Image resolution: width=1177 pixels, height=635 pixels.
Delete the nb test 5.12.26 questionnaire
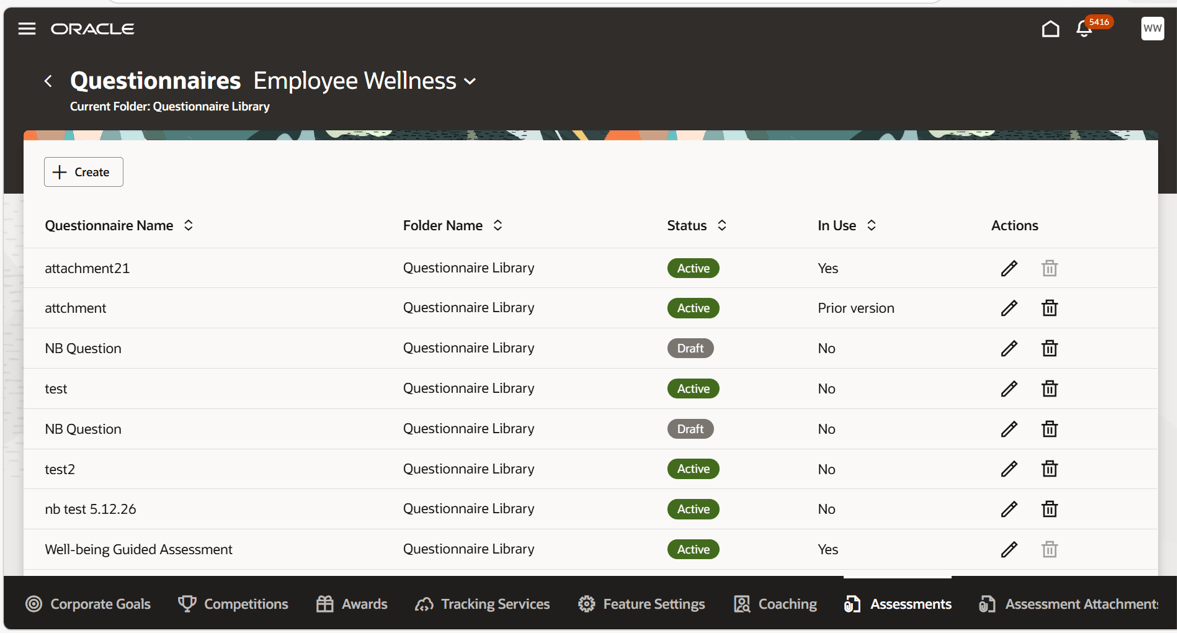click(x=1049, y=509)
